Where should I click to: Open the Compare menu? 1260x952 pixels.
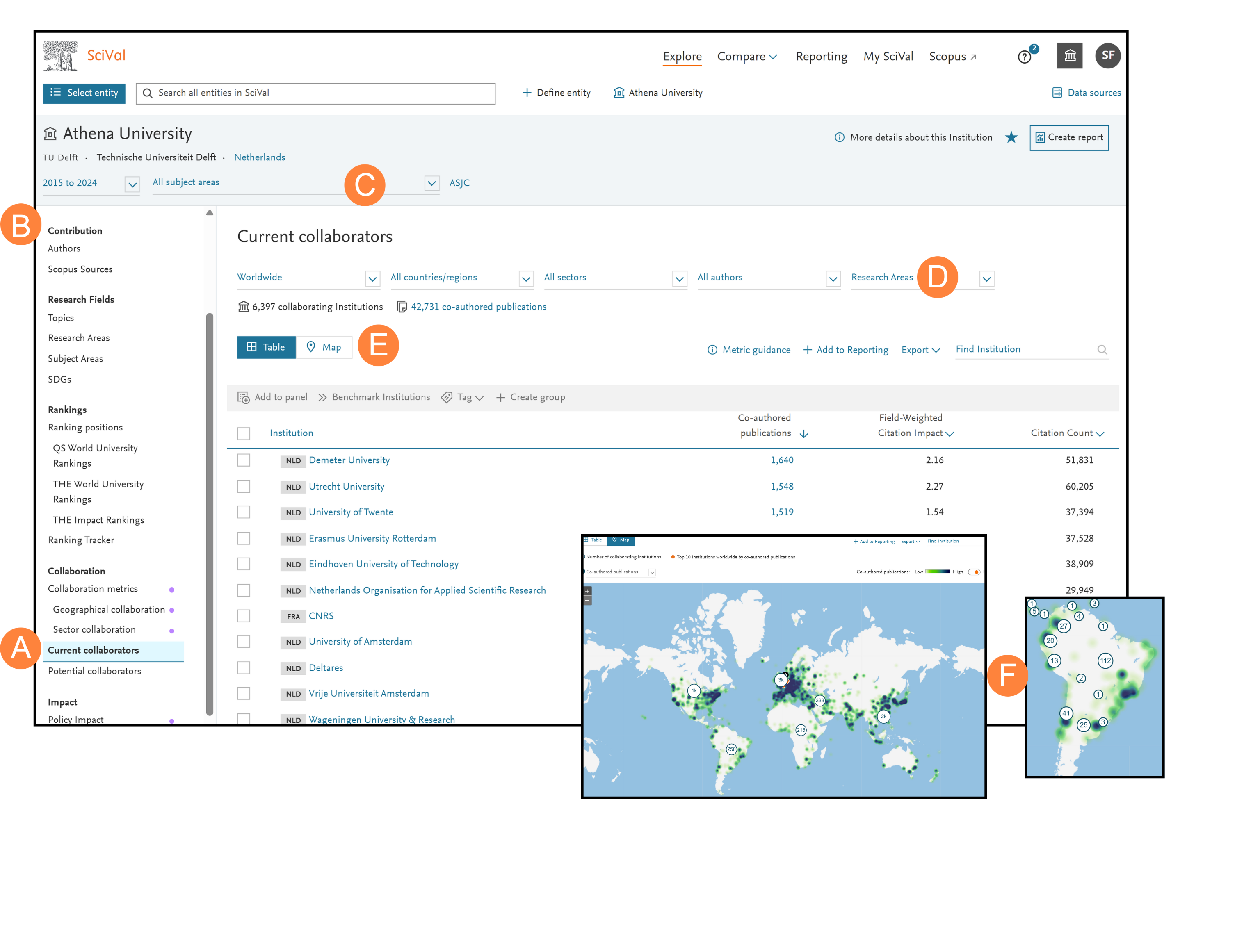747,56
